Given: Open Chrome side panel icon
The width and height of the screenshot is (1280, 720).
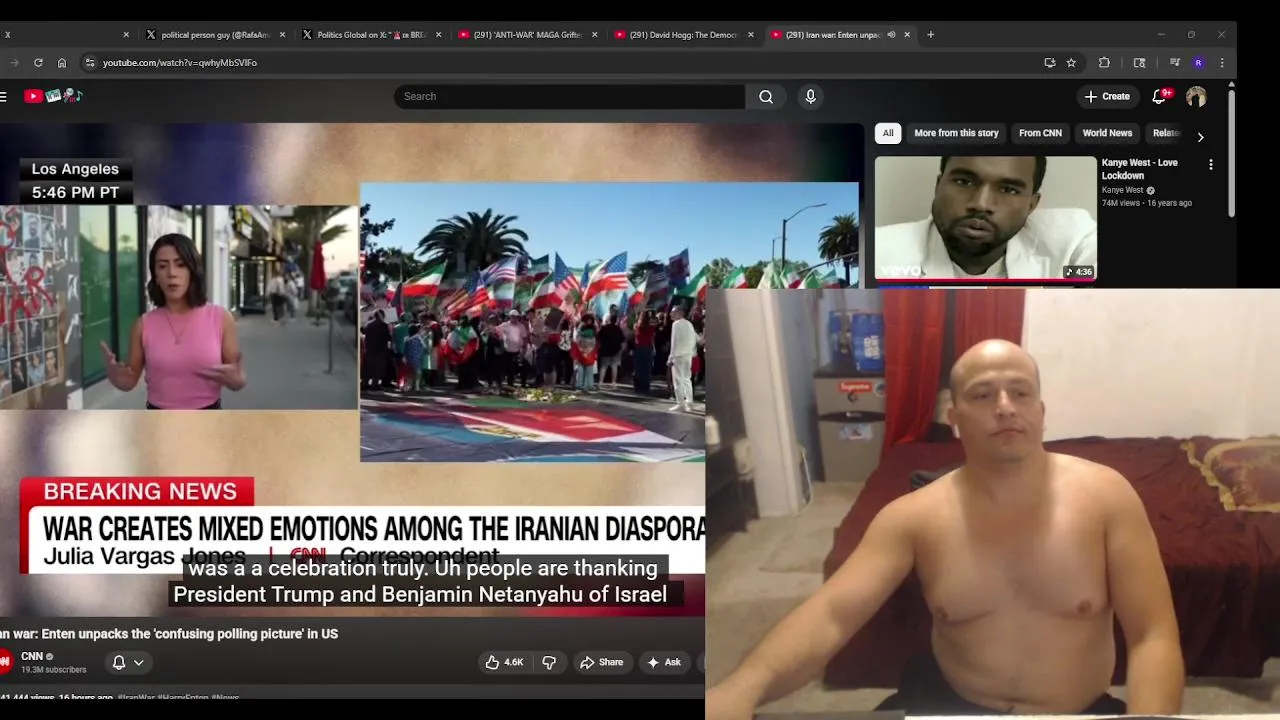Looking at the screenshot, I should tap(1139, 62).
